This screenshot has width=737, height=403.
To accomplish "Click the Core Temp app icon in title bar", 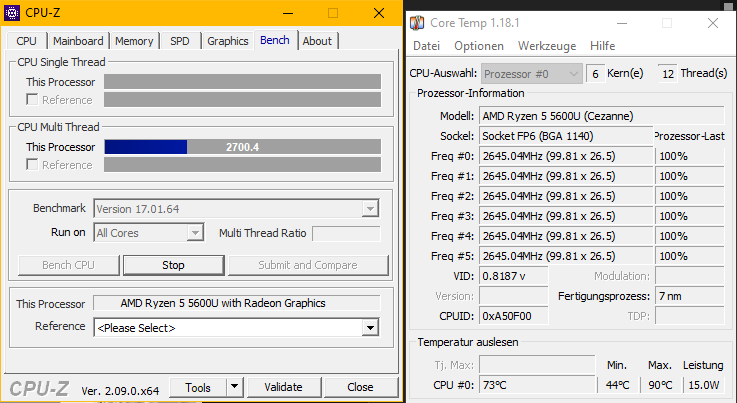I will pos(417,23).
